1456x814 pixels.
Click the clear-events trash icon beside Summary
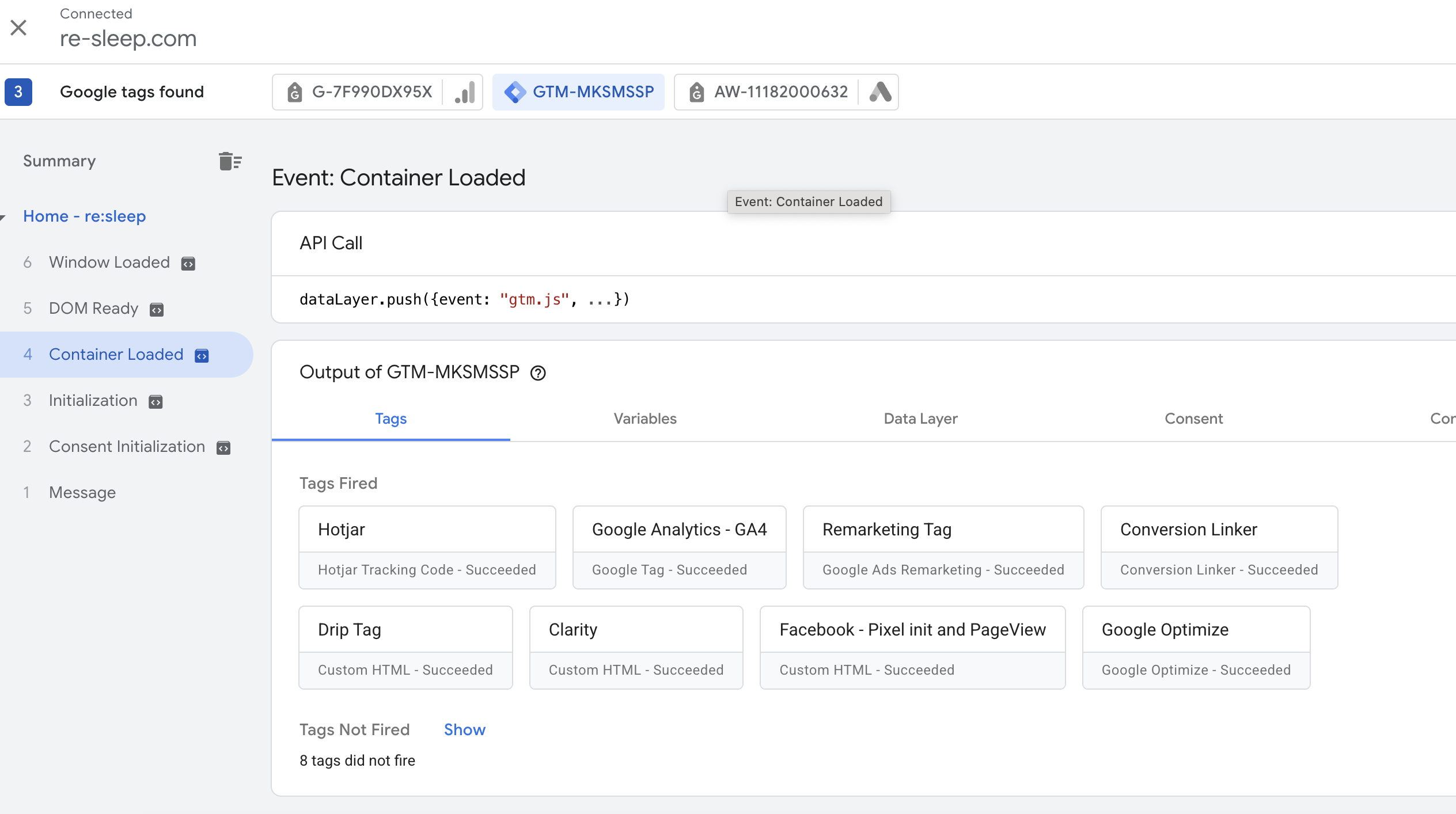point(230,161)
